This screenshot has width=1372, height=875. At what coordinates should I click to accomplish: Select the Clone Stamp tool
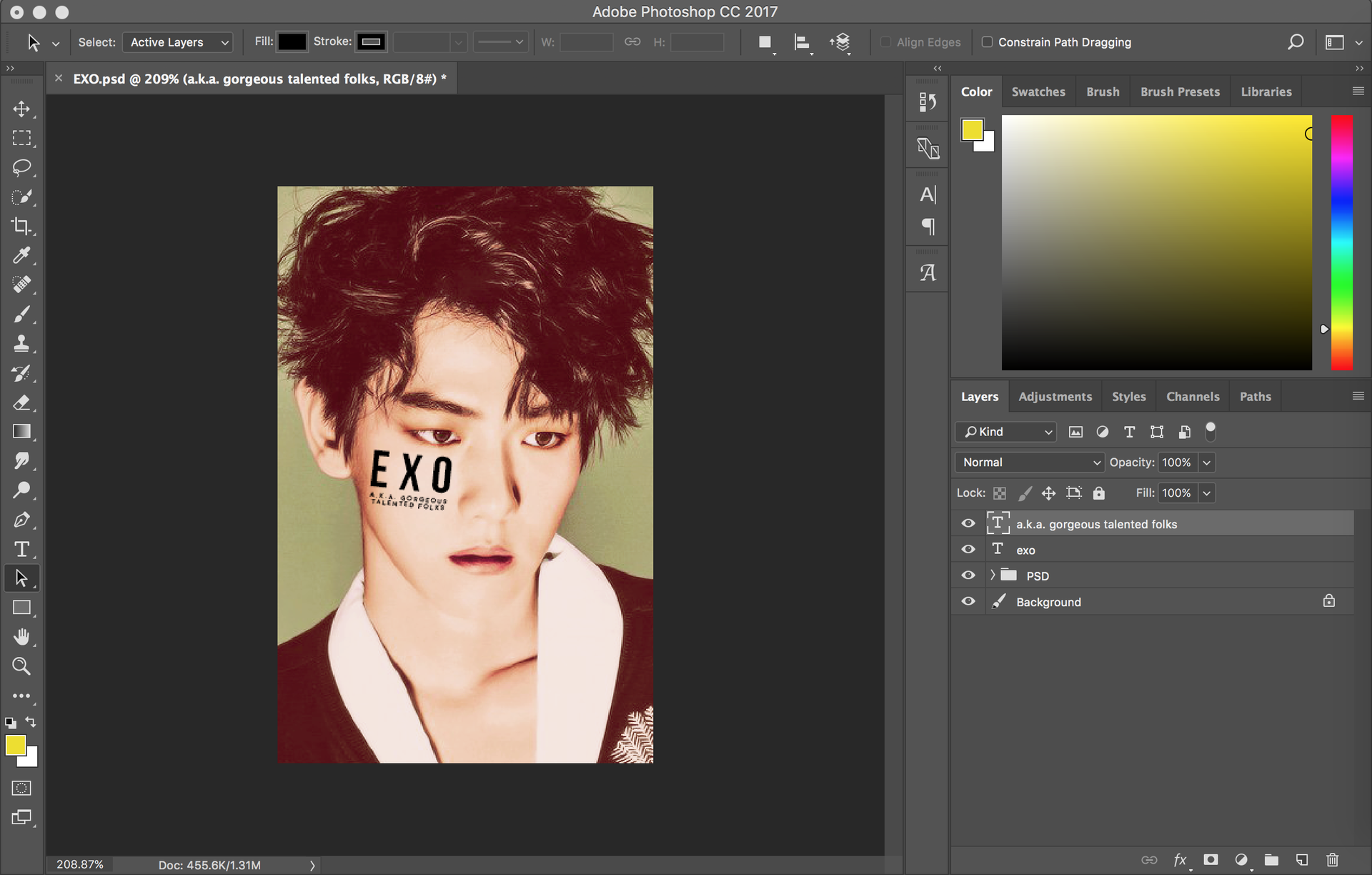click(21, 343)
